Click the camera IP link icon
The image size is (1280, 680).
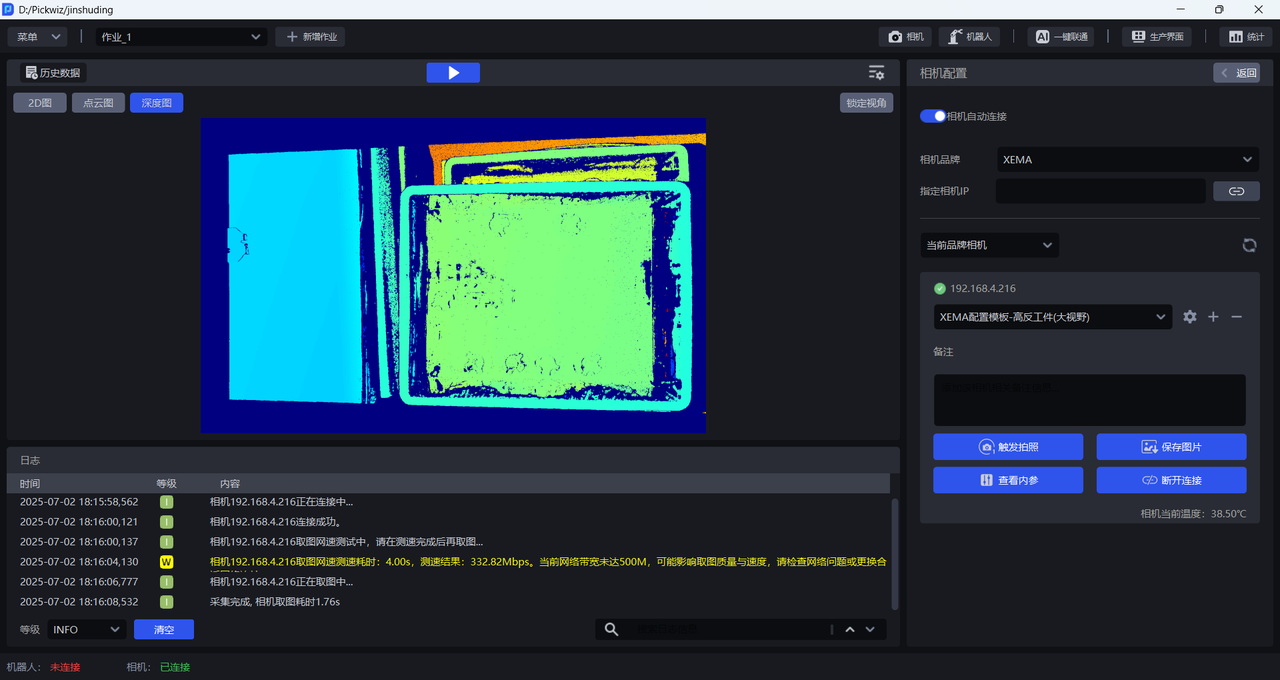click(1236, 191)
